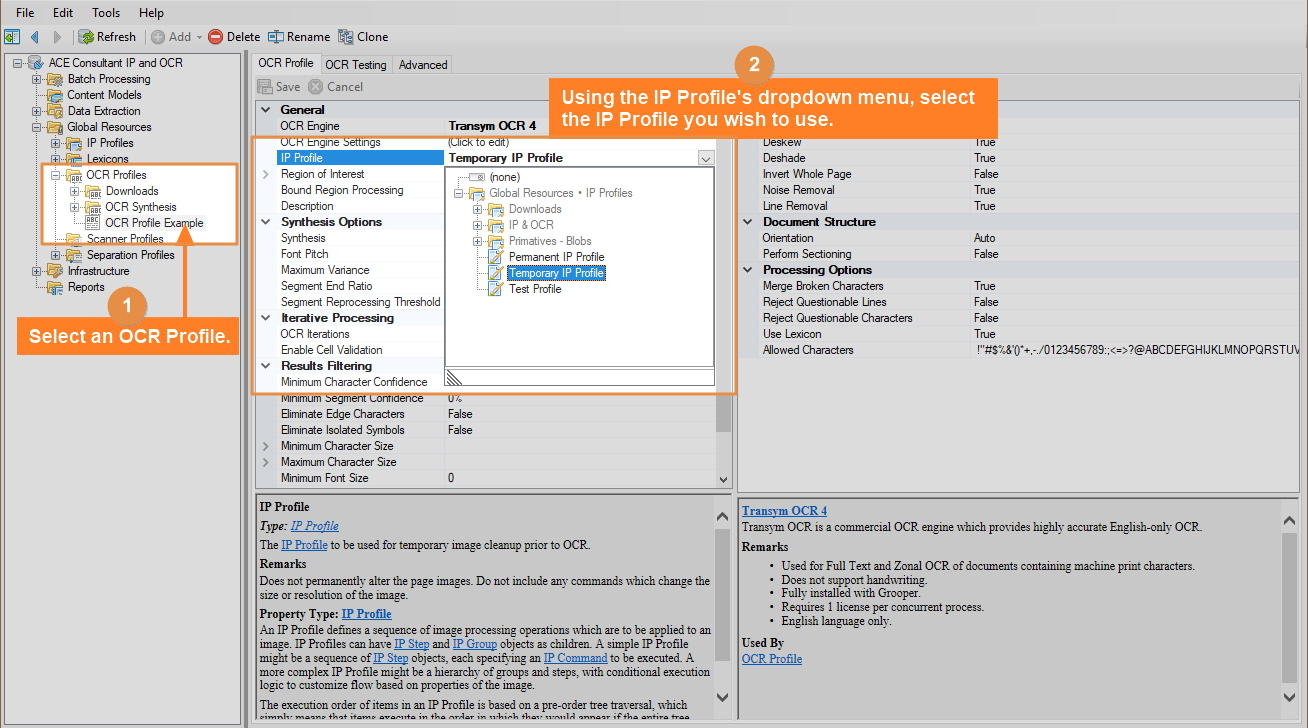
Task: Select OCR Profile Example tree item
Action: coord(154,223)
